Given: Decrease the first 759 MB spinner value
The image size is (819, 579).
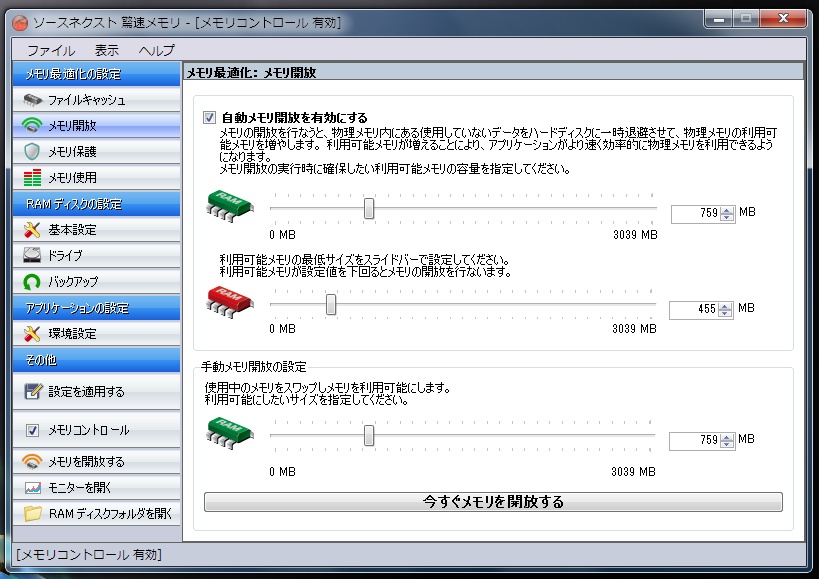Looking at the screenshot, I should point(727,217).
